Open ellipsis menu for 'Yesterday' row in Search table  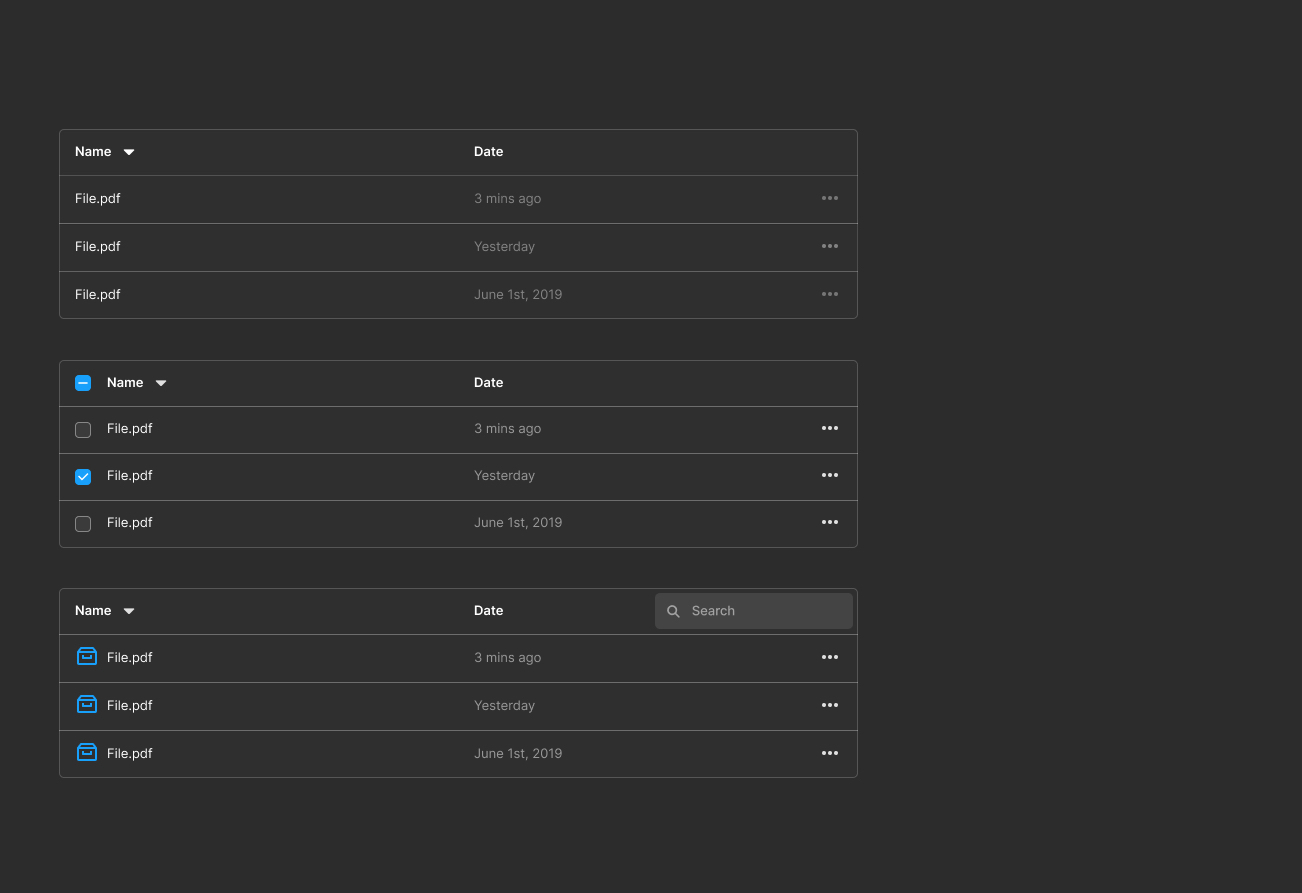pyautogui.click(x=830, y=705)
